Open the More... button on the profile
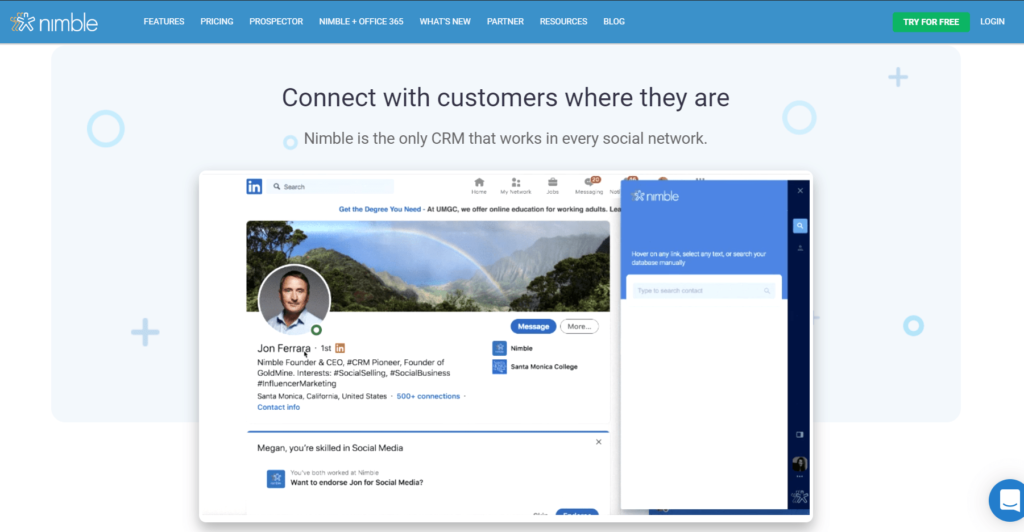1024x532 pixels. 579,326
